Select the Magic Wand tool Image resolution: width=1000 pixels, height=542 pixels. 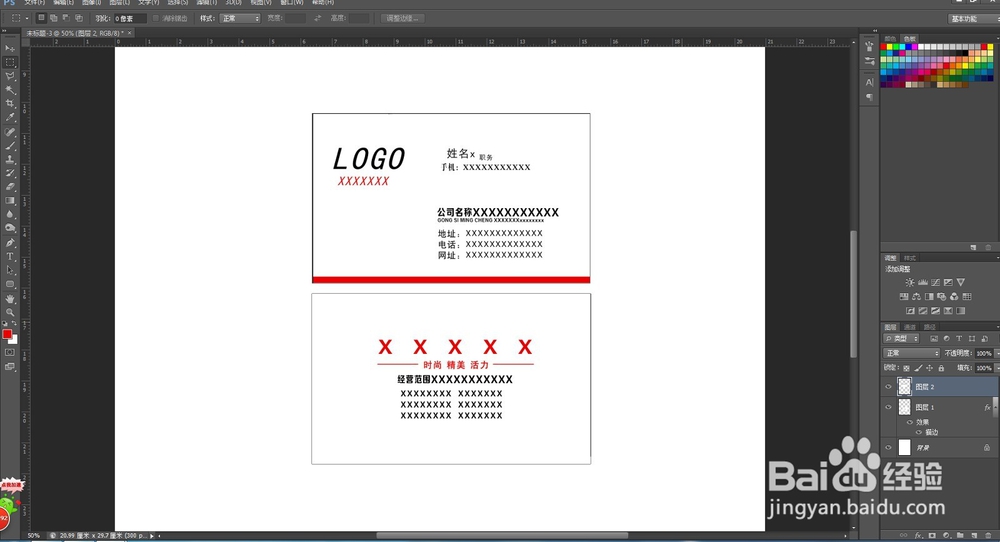[x=10, y=90]
